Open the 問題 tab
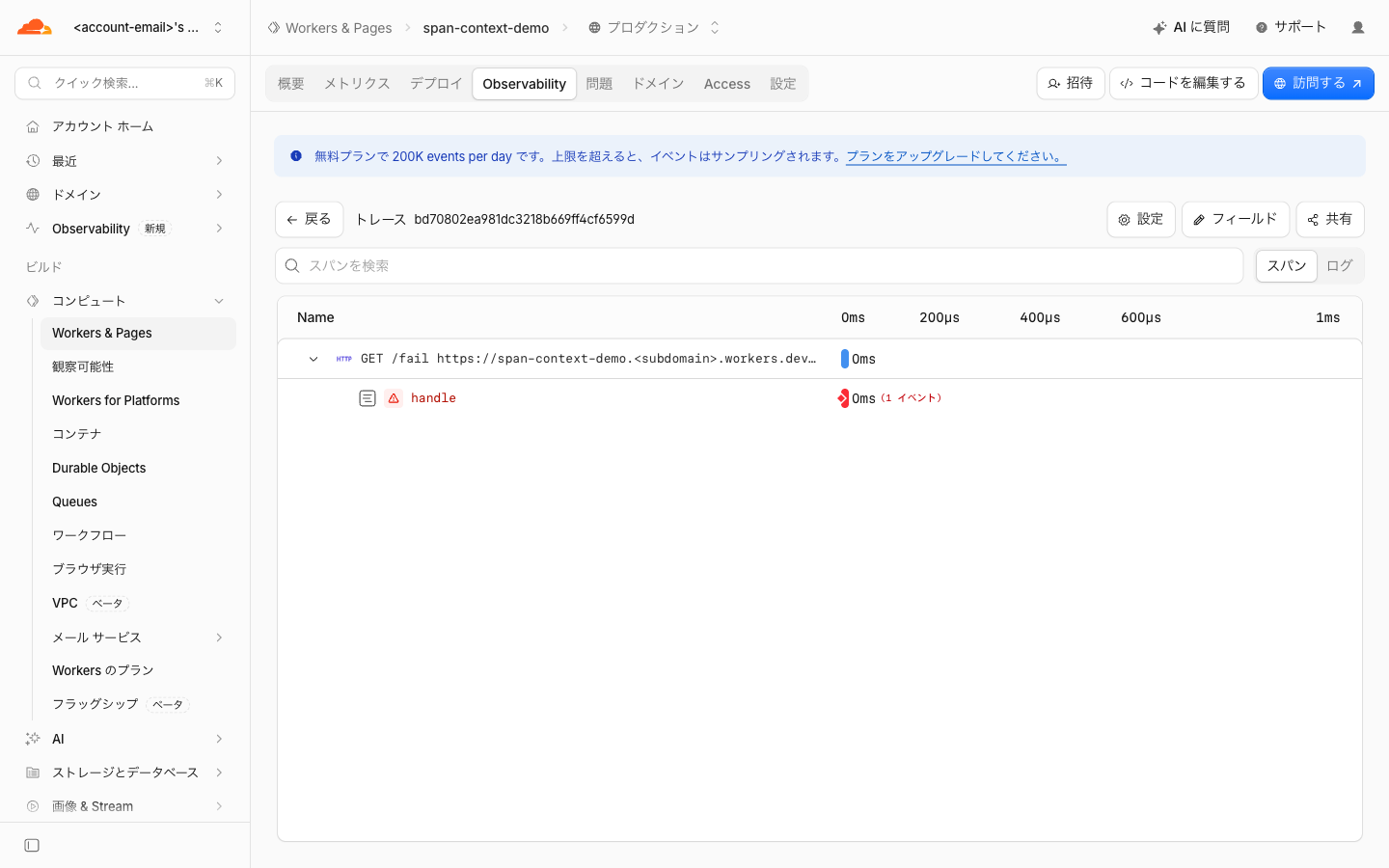 point(599,84)
